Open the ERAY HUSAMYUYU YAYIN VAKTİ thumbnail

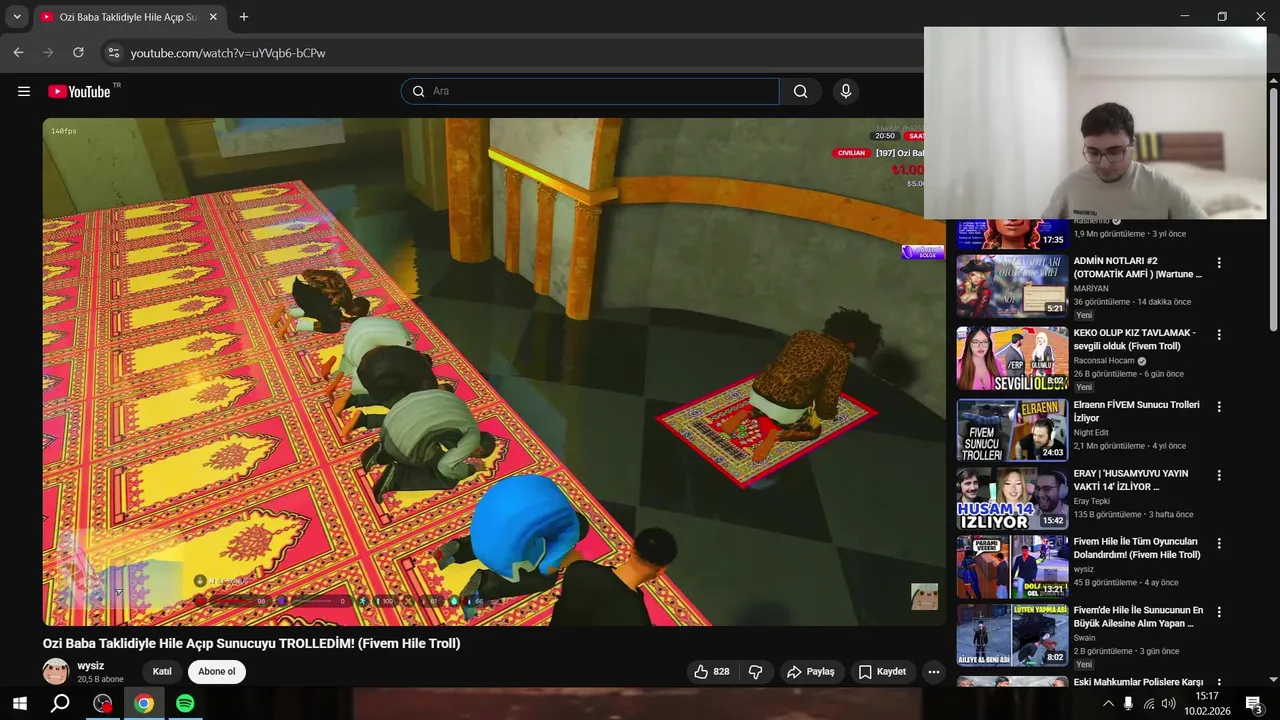coord(1012,499)
